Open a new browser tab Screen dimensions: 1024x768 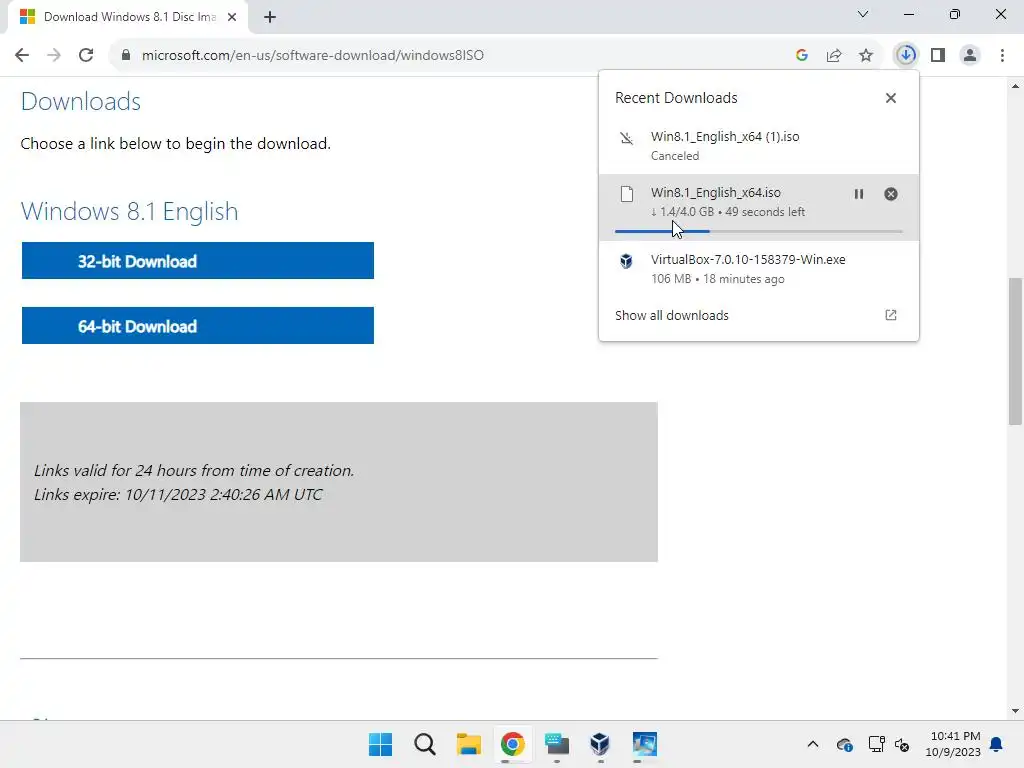click(270, 17)
